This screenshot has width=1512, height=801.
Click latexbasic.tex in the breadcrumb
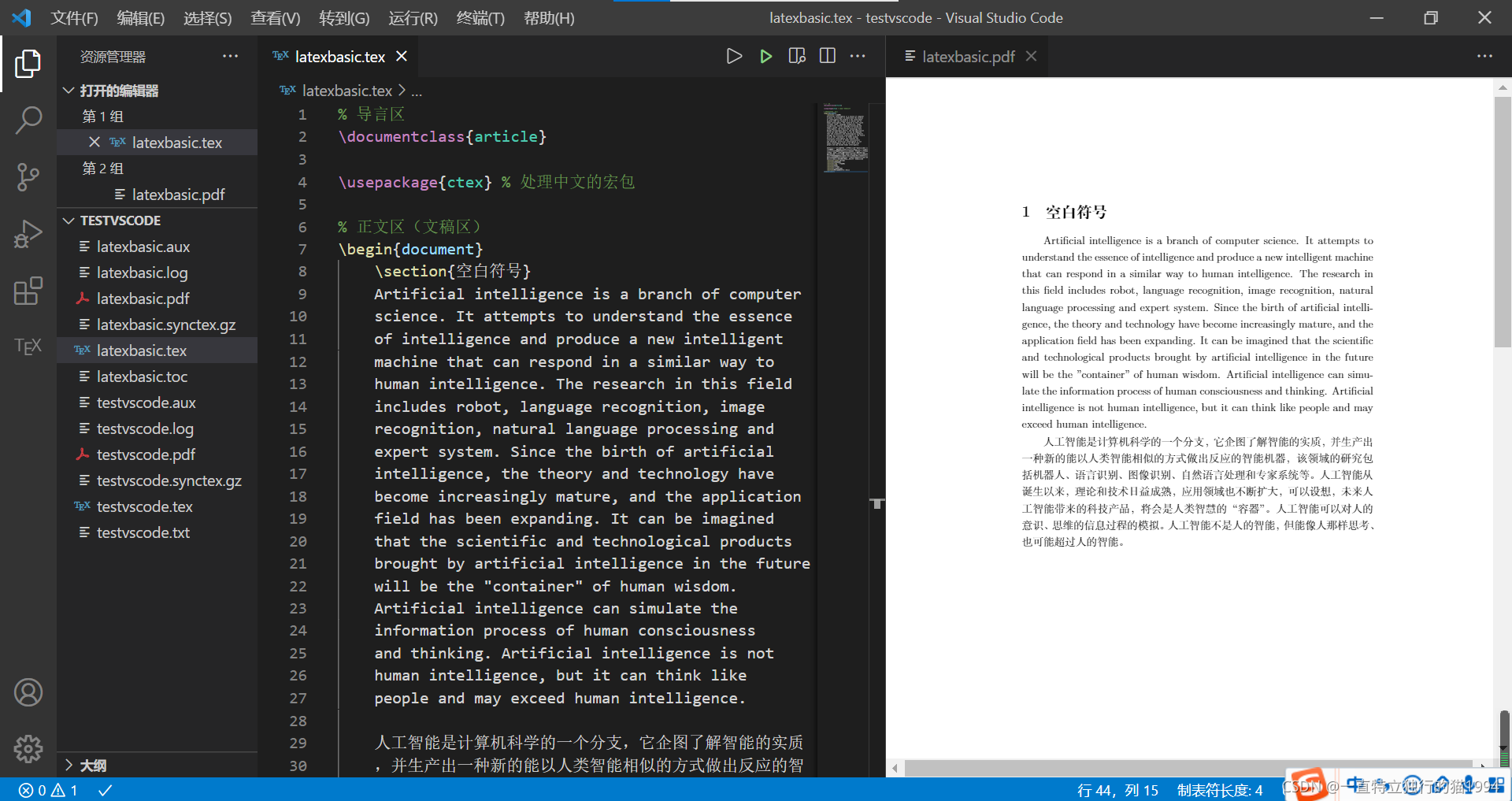(x=346, y=91)
